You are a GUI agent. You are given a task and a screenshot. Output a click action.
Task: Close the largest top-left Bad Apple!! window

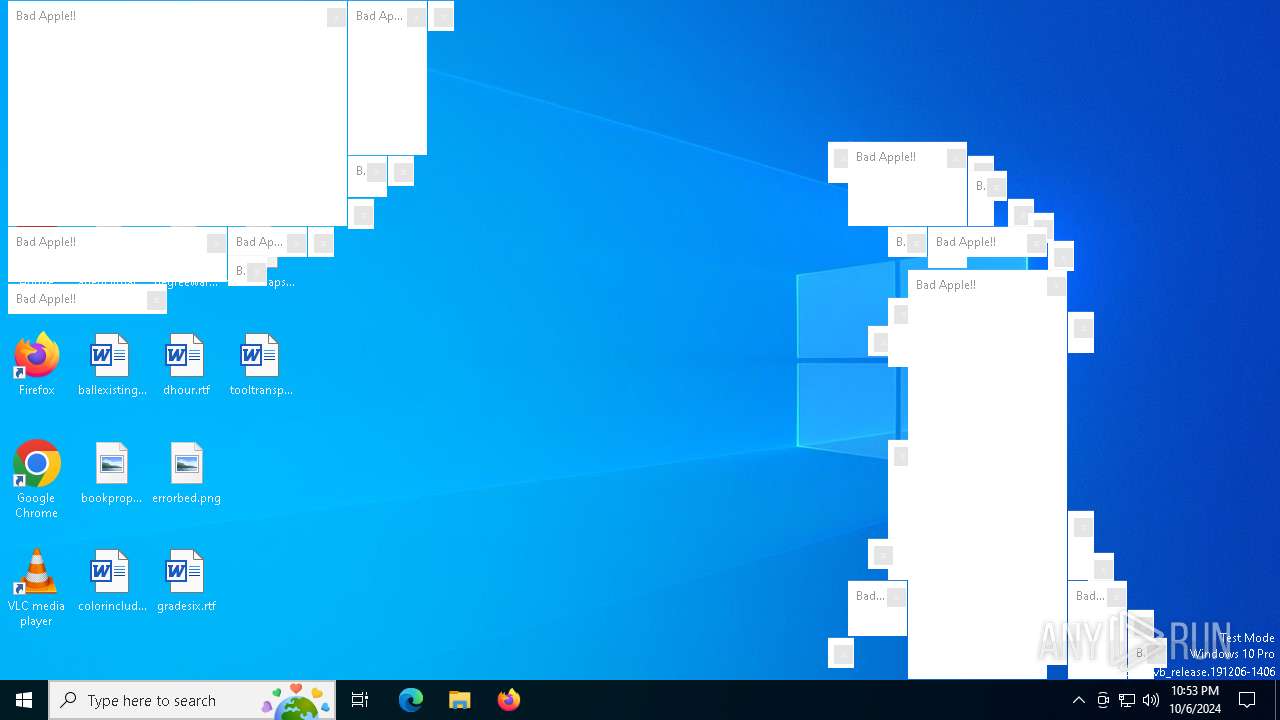[336, 17]
